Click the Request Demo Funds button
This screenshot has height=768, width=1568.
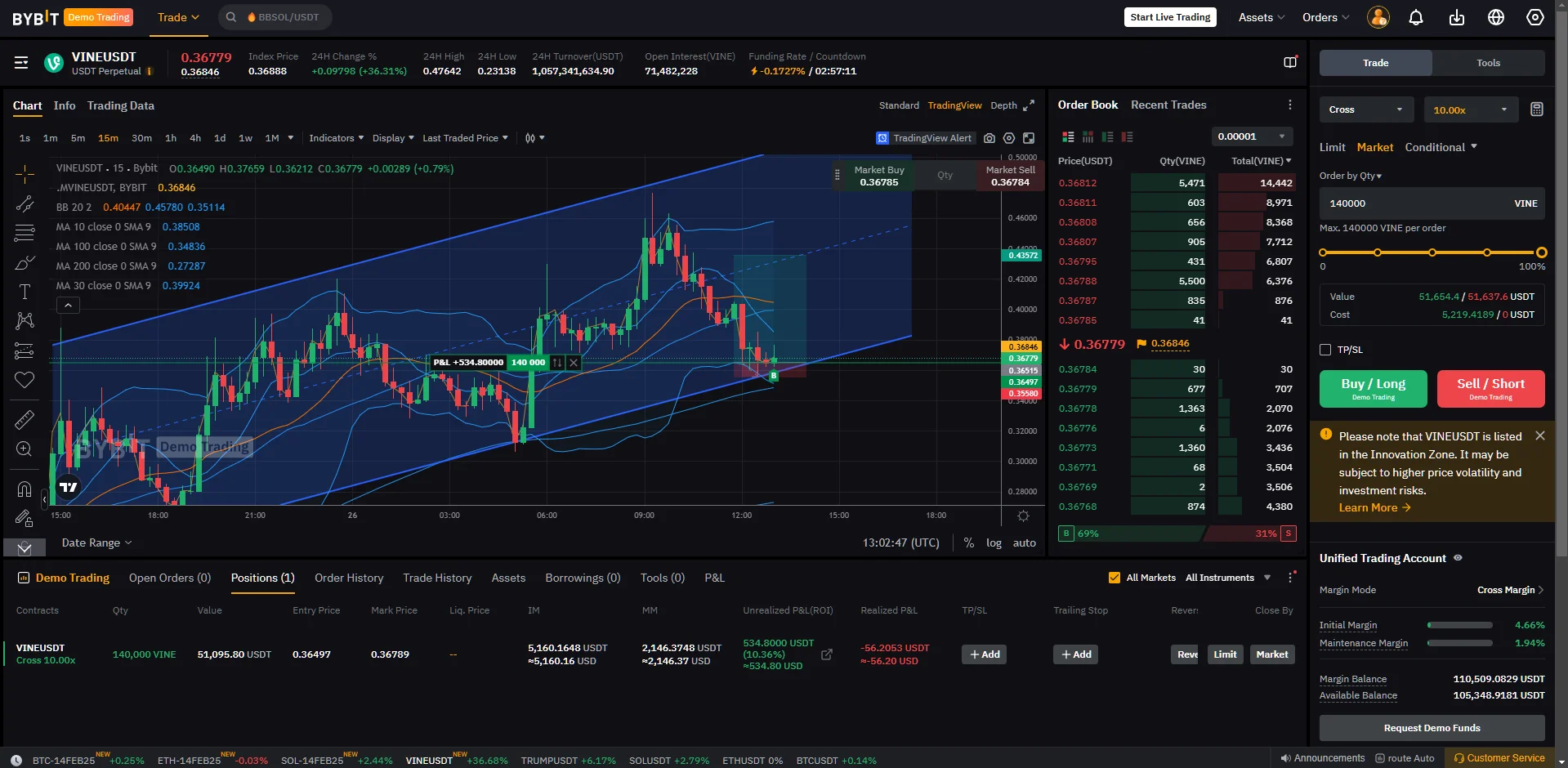click(1432, 728)
